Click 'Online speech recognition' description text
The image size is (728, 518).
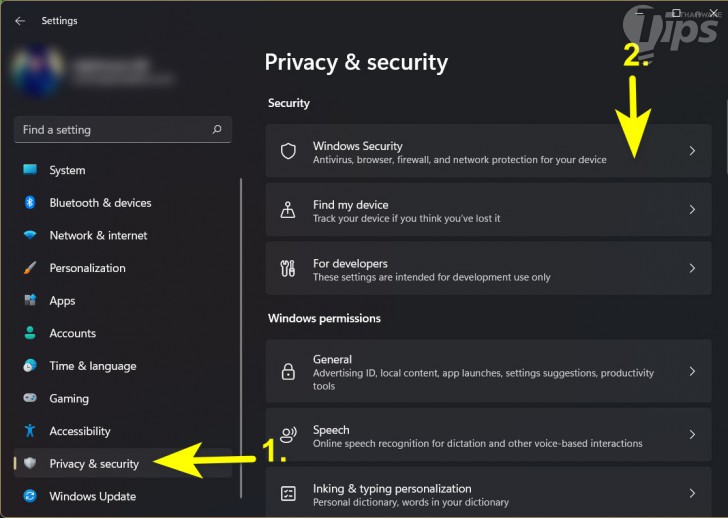click(x=477, y=443)
